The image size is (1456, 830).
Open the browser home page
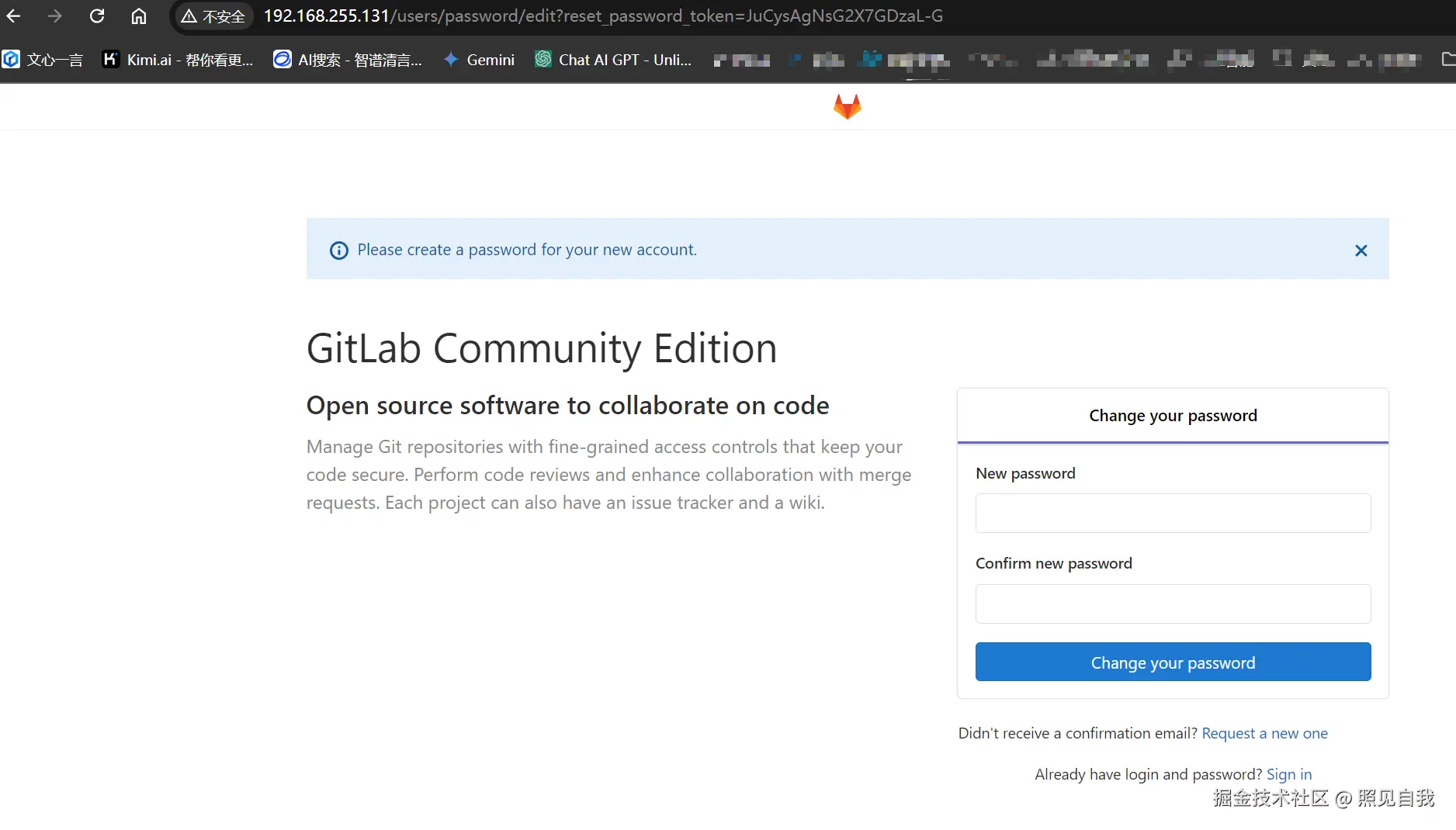point(139,16)
